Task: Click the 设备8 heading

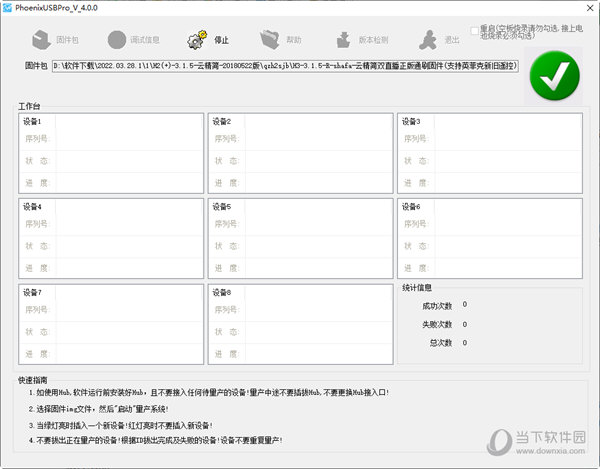Action: click(x=222, y=293)
